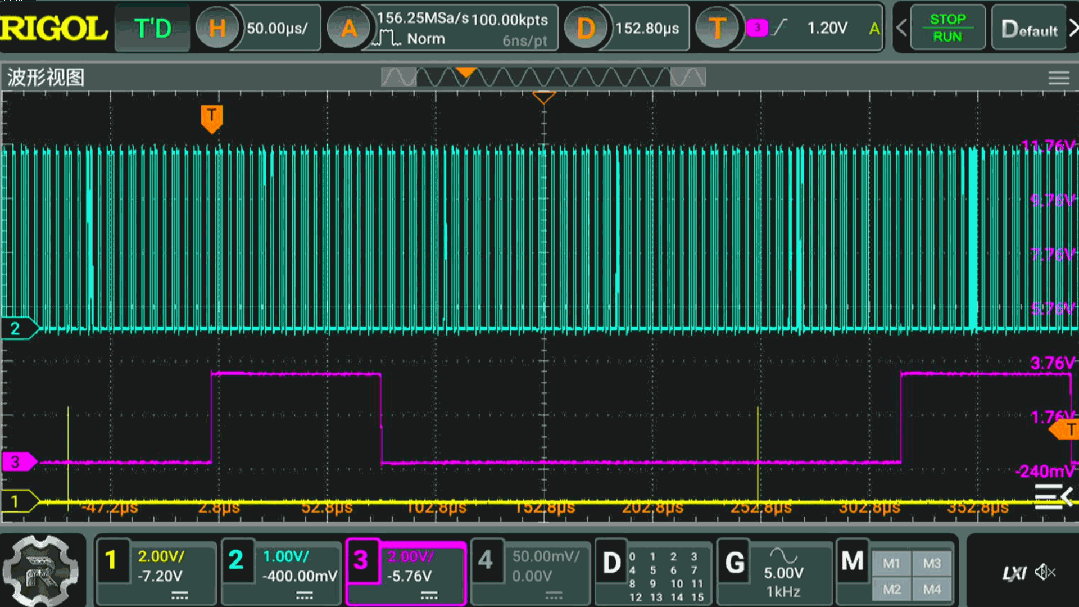Expand the collapsed top bar left arrow
1079x607 pixels.
click(x=900, y=28)
